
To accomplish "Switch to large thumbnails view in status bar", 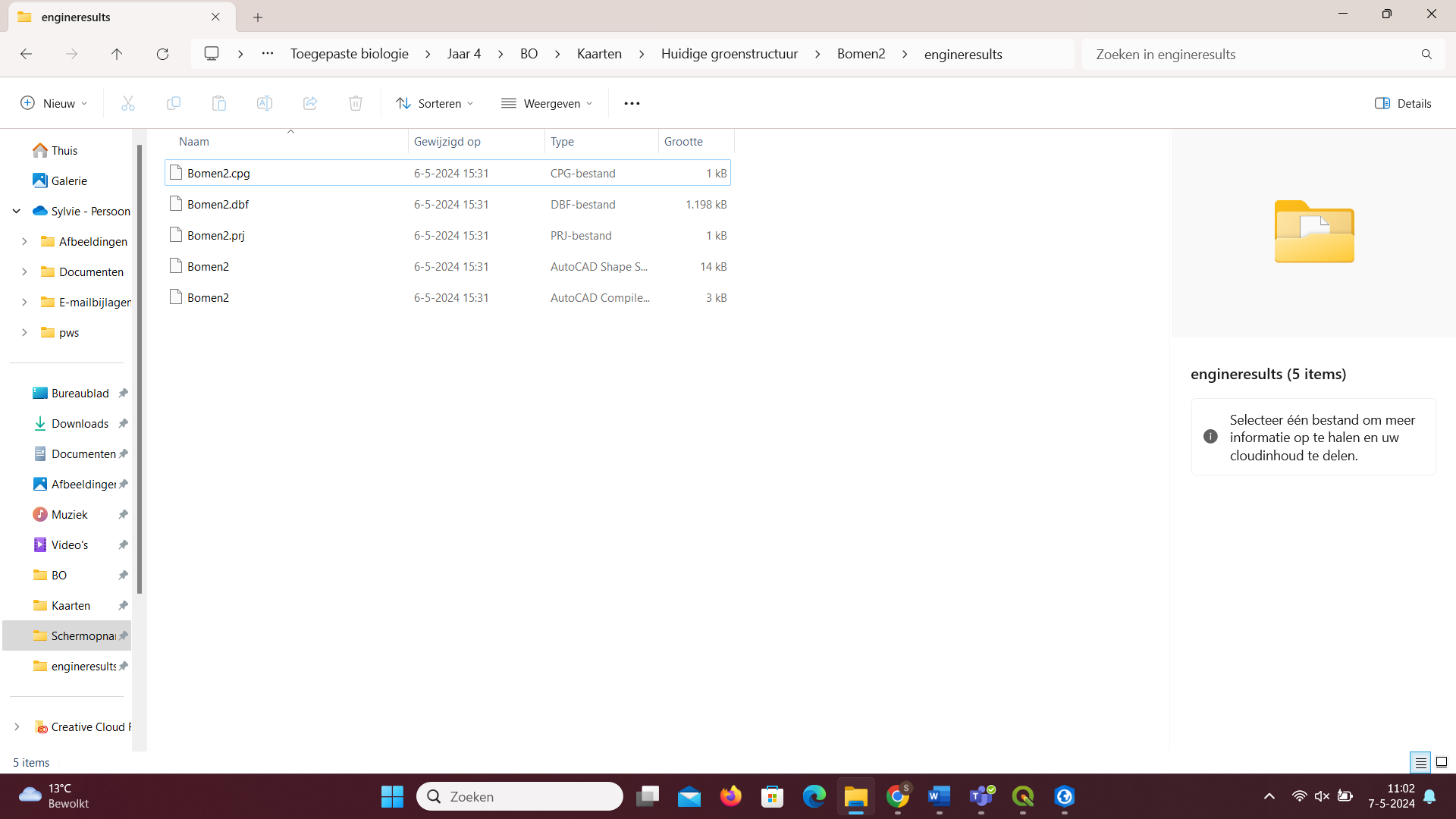I will (1442, 762).
